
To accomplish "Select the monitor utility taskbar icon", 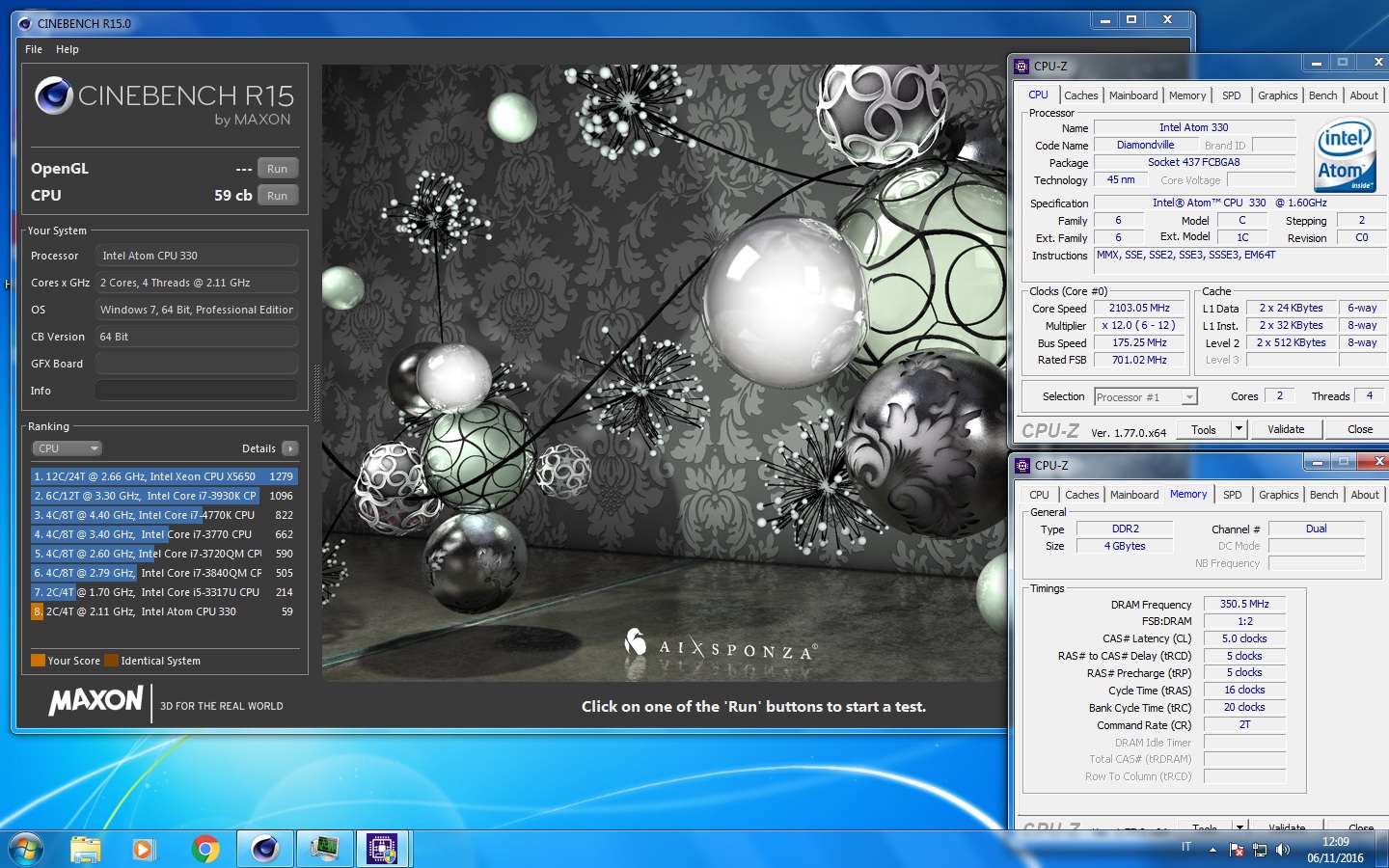I will (x=324, y=849).
